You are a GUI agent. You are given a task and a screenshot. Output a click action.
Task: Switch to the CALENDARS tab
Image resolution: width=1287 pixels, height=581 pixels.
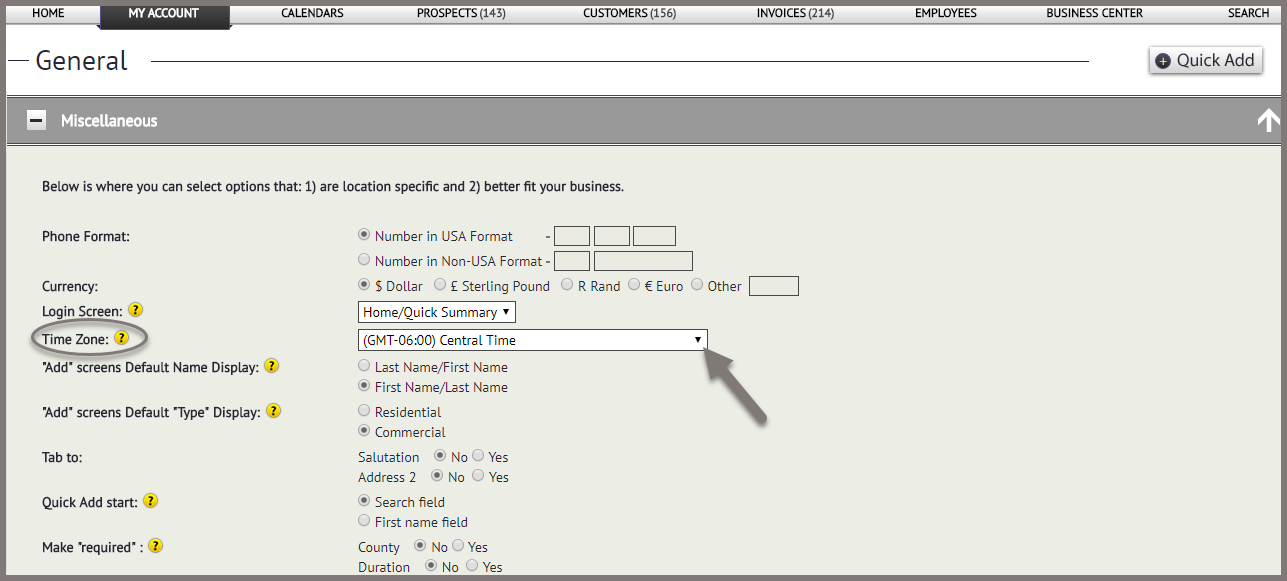coord(312,13)
